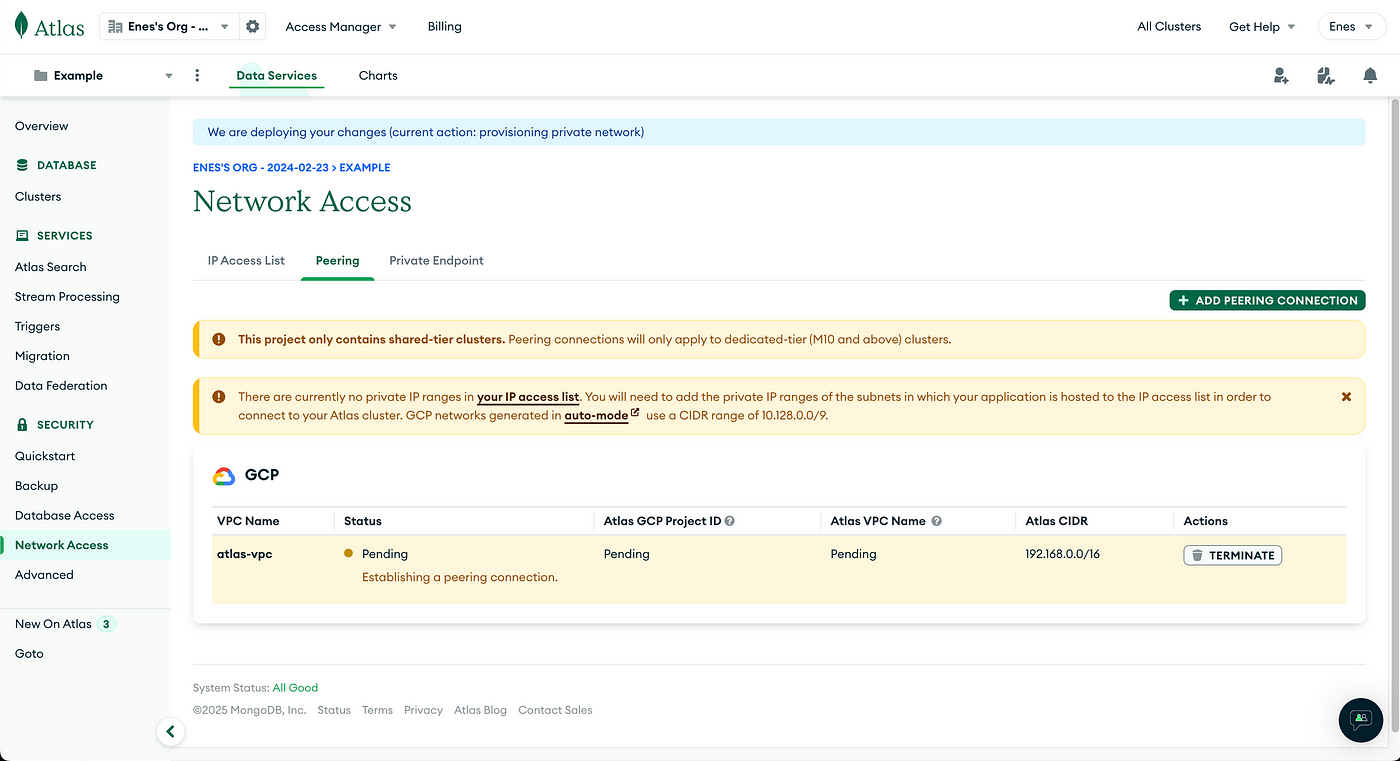Click help icon beside Atlas VPC Name
The image size is (1400, 761).
[x=937, y=521]
